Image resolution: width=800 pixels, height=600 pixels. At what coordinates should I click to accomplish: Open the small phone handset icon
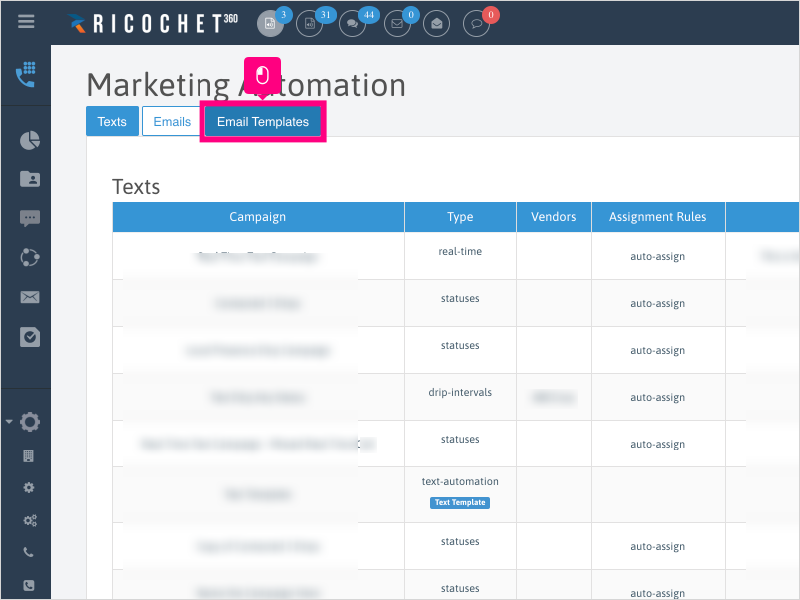[29, 552]
